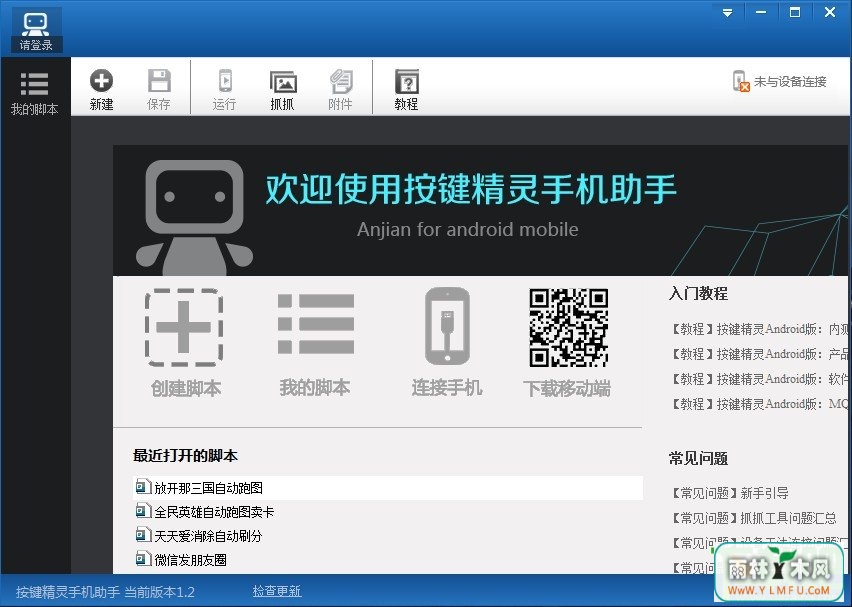
Task: Open recent script 微信发朋友圈
Action: 180,560
